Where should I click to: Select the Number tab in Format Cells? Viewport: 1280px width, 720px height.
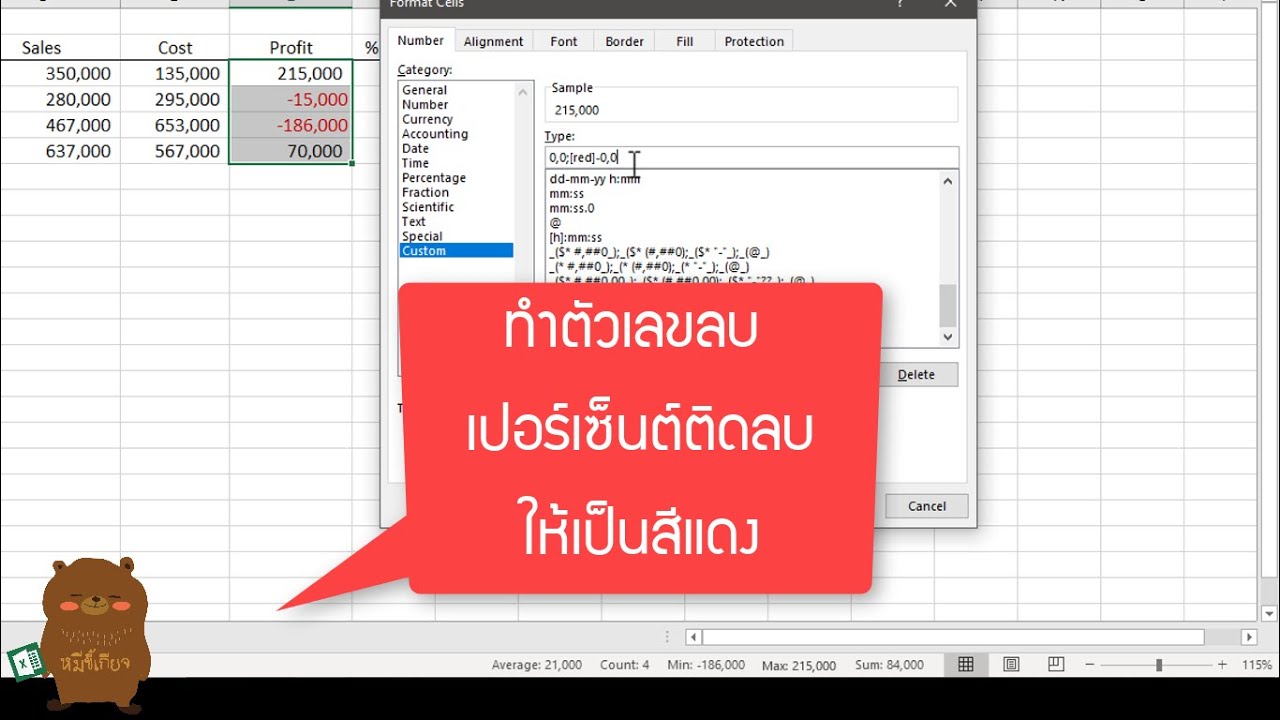(420, 40)
